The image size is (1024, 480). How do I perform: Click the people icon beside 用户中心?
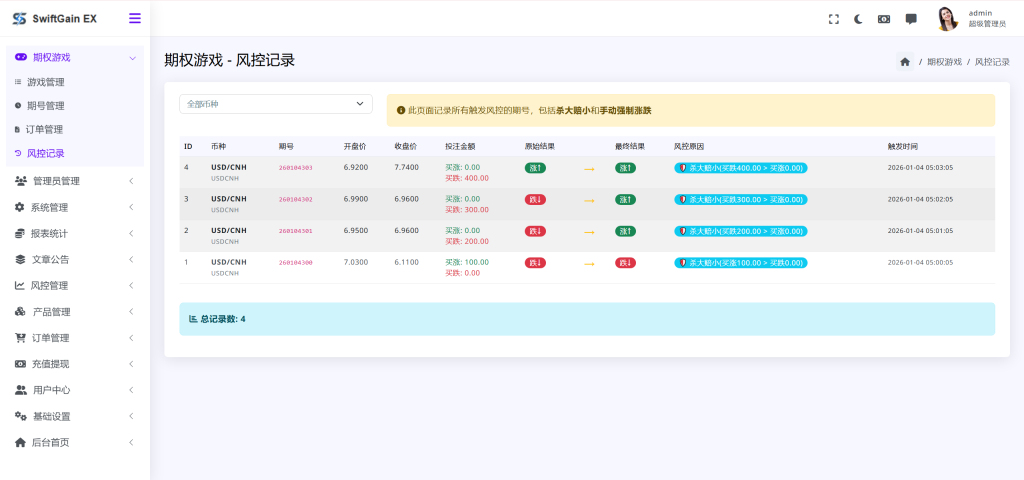tap(21, 390)
